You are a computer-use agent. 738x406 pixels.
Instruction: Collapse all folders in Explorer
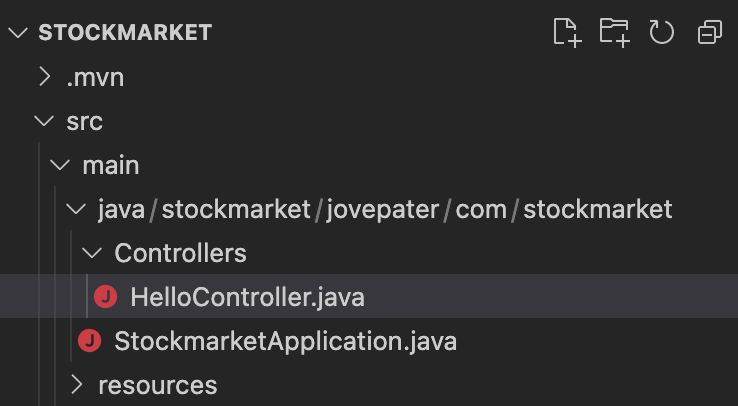710,32
